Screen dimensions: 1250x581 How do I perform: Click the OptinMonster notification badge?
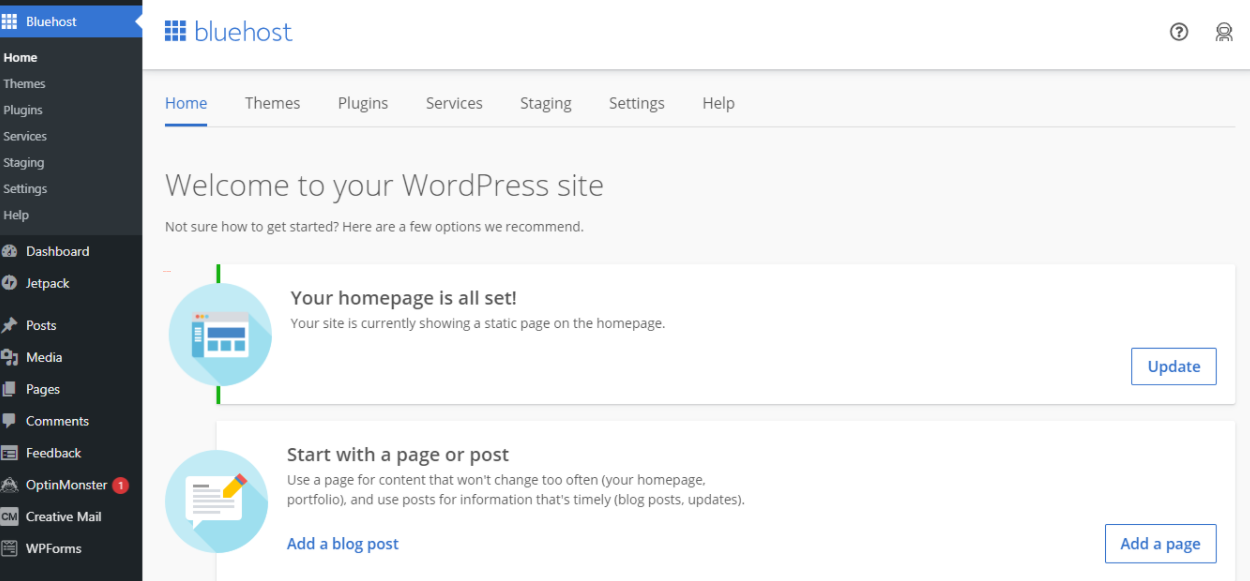(120, 485)
